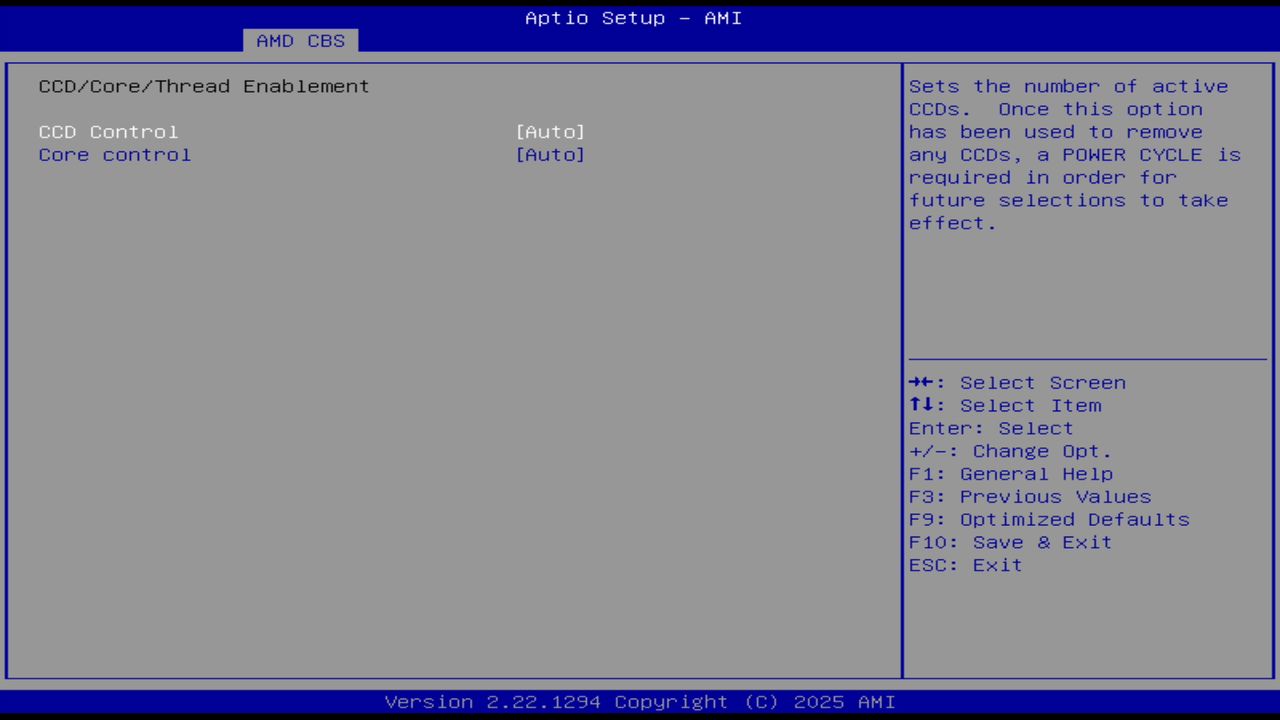Click the CCD/Core/Thread Enablement heading
The width and height of the screenshot is (1280, 720).
204,87
